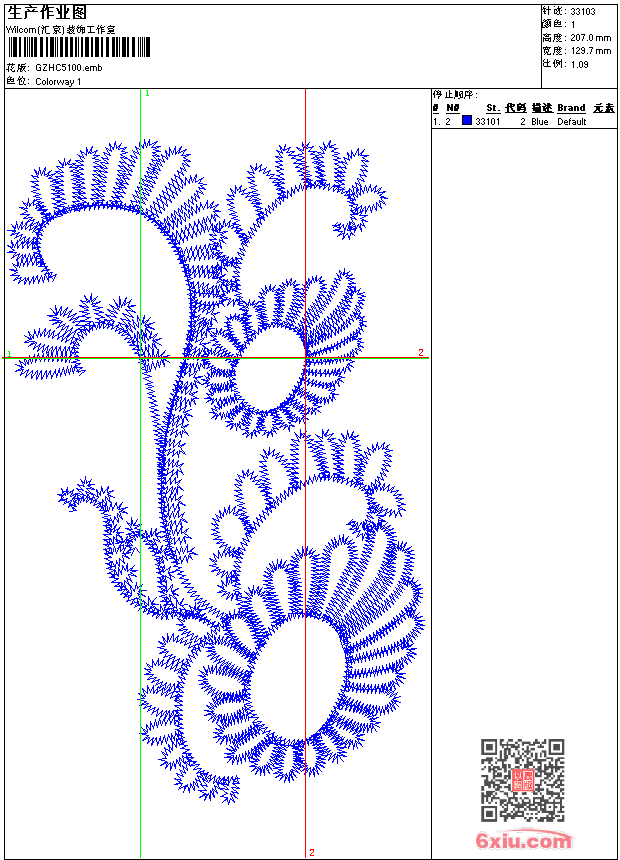
Task: Select the height value '207.0 mm'
Action: point(590,38)
